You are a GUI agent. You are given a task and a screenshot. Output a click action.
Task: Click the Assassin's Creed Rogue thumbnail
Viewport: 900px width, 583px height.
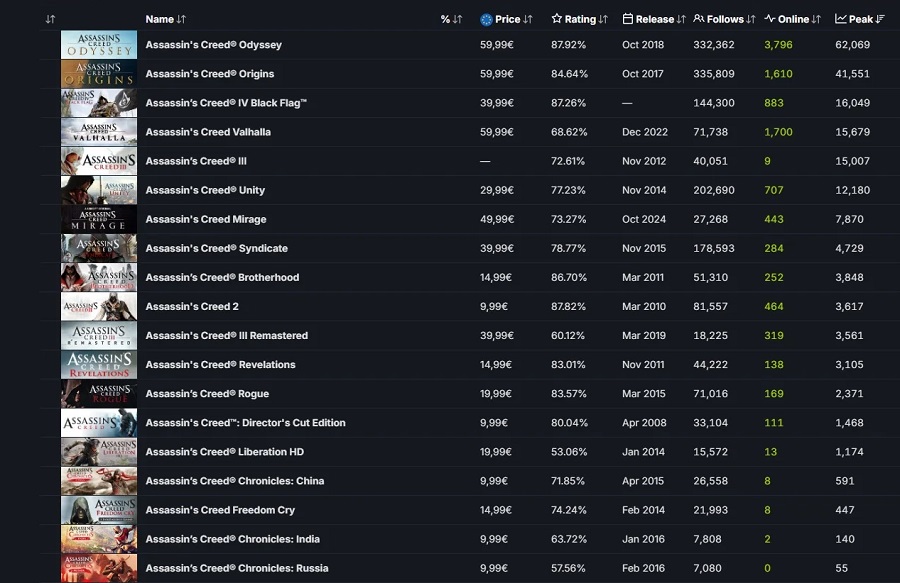tap(99, 394)
